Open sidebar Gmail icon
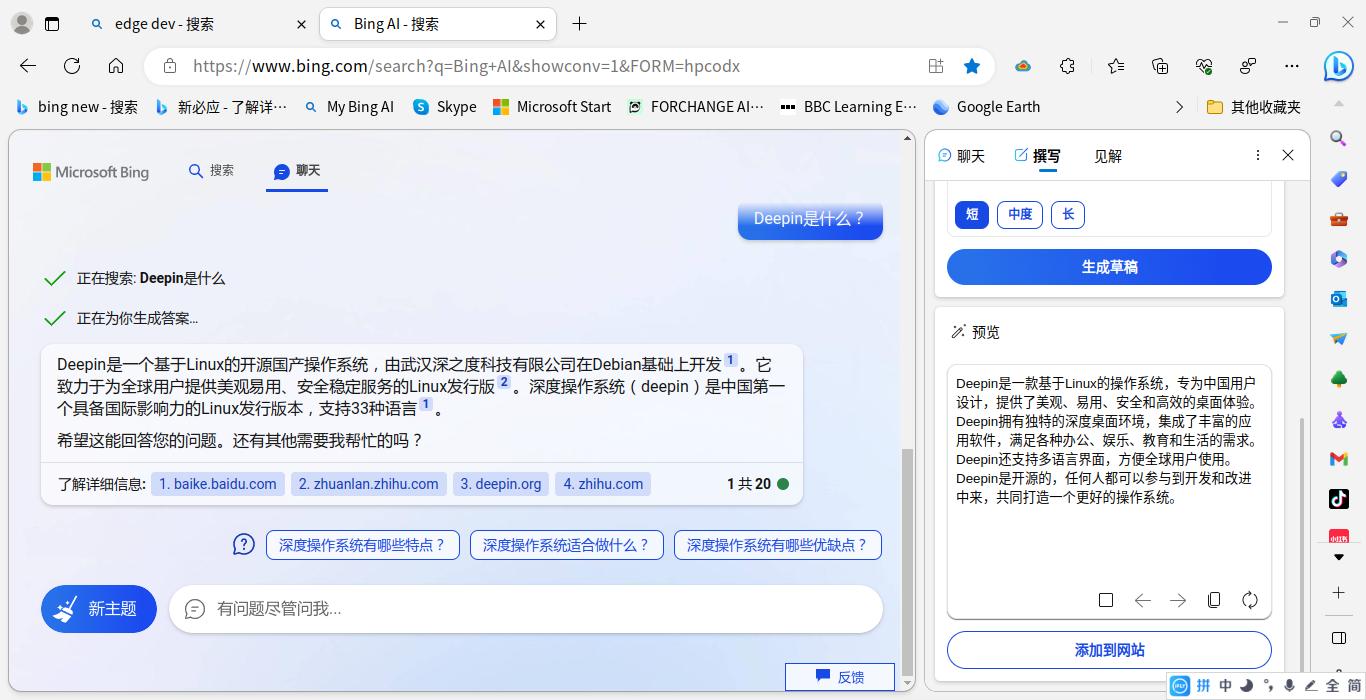 pos(1339,459)
